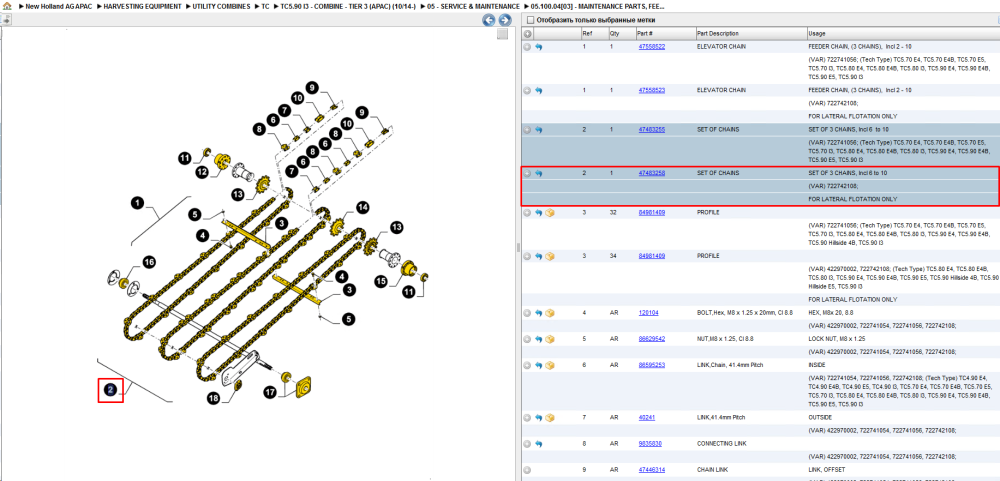The image size is (1000, 481).
Task: Select callout 16 in the diagram
Action: (148, 262)
